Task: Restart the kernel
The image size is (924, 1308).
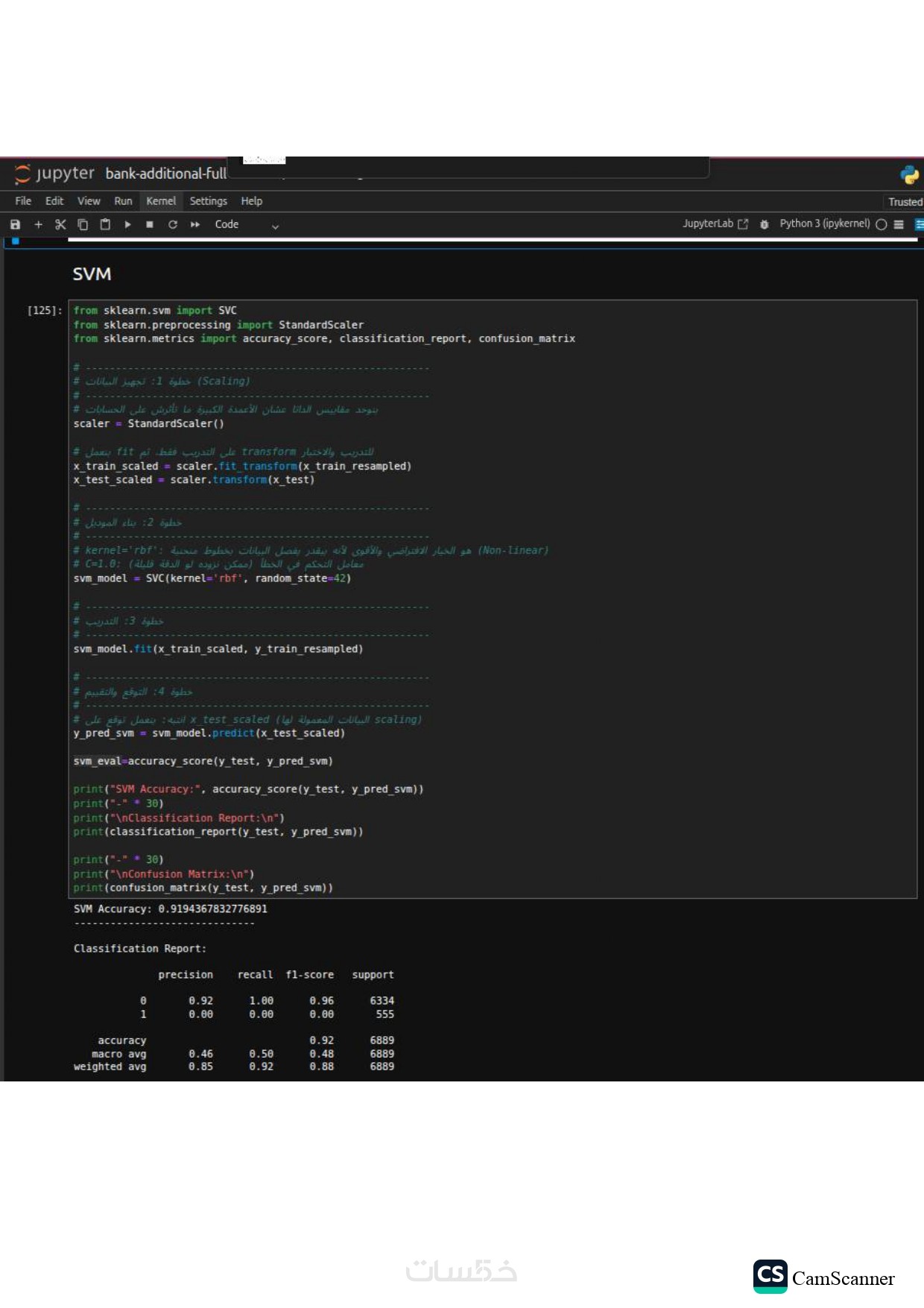Action: (x=172, y=224)
